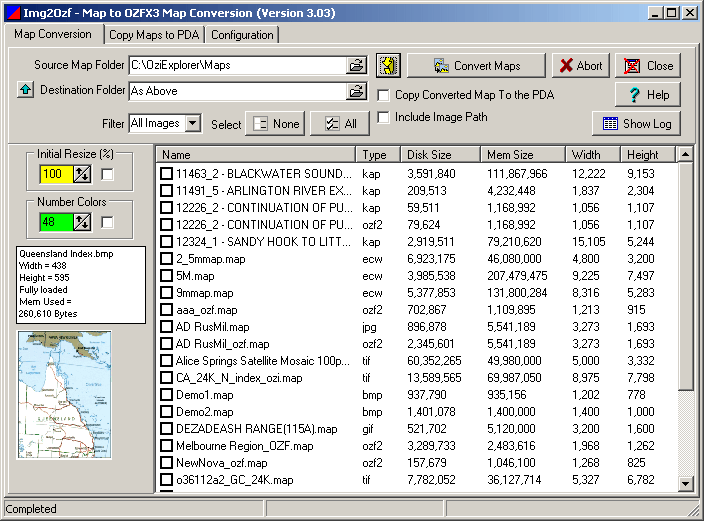Click the Source Map Folder path field
Image resolution: width=704 pixels, height=521 pixels.
[x=238, y=66]
